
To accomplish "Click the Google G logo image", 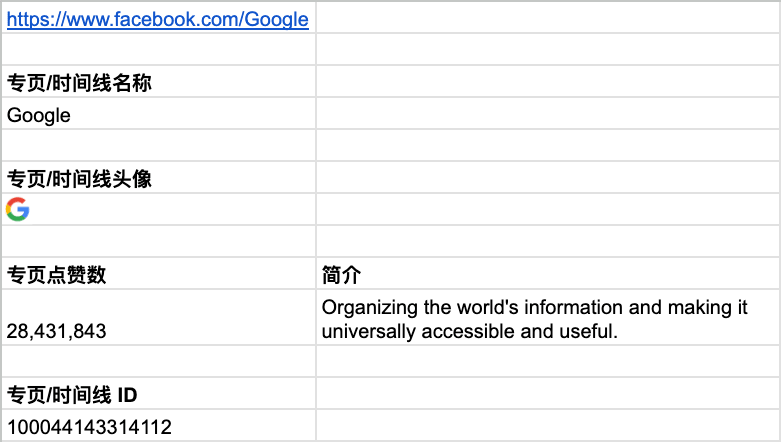I will tap(18, 209).
